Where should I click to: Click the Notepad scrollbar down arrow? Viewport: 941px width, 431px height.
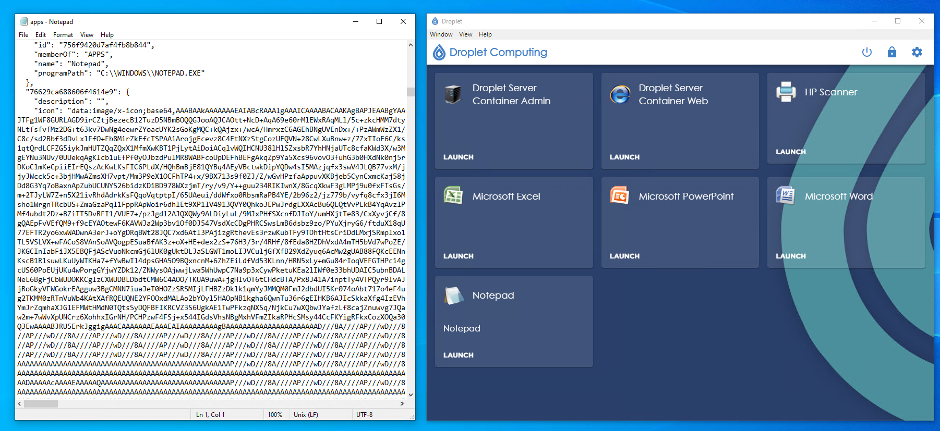[x=410, y=397]
